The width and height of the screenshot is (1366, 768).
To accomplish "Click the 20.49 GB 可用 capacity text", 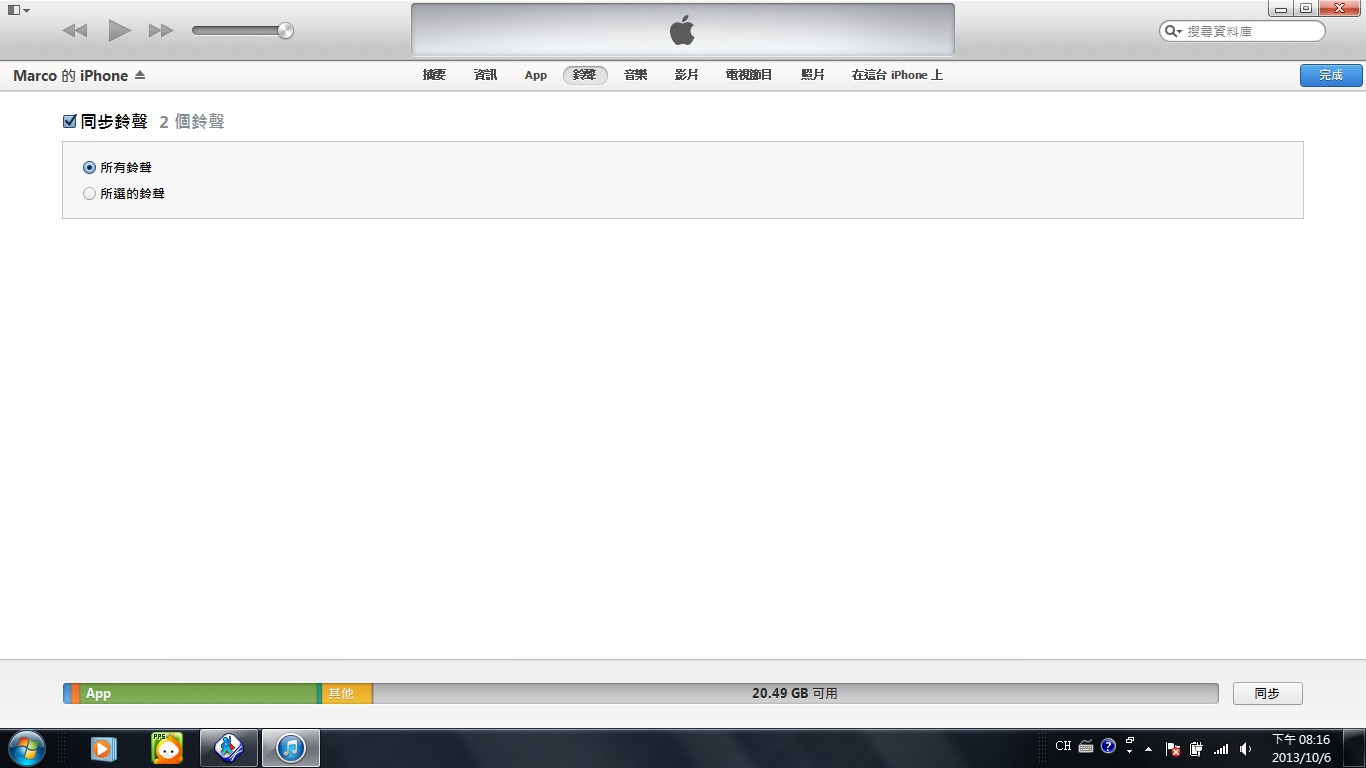I will click(795, 693).
